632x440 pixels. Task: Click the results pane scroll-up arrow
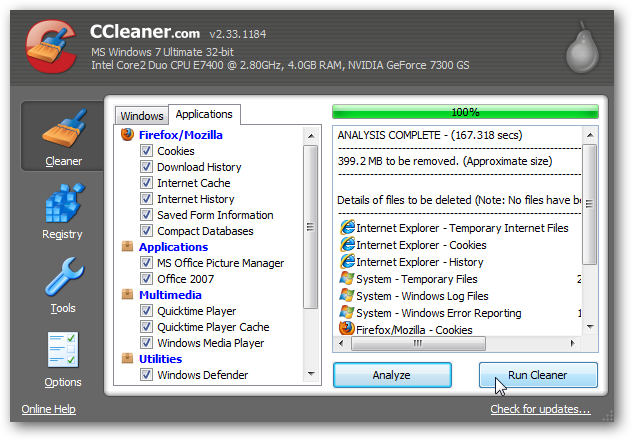(590, 135)
